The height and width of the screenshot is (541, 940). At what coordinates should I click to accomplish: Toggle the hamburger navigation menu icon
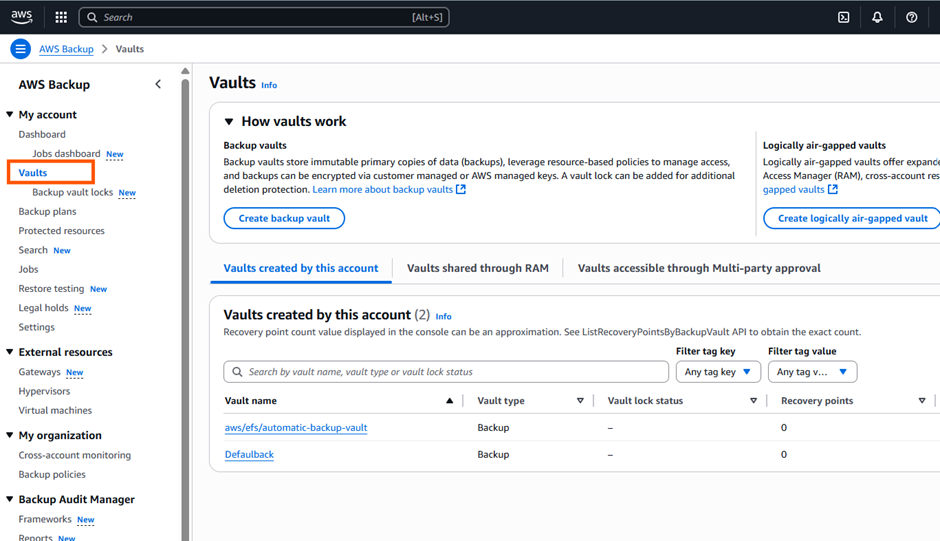(x=20, y=49)
